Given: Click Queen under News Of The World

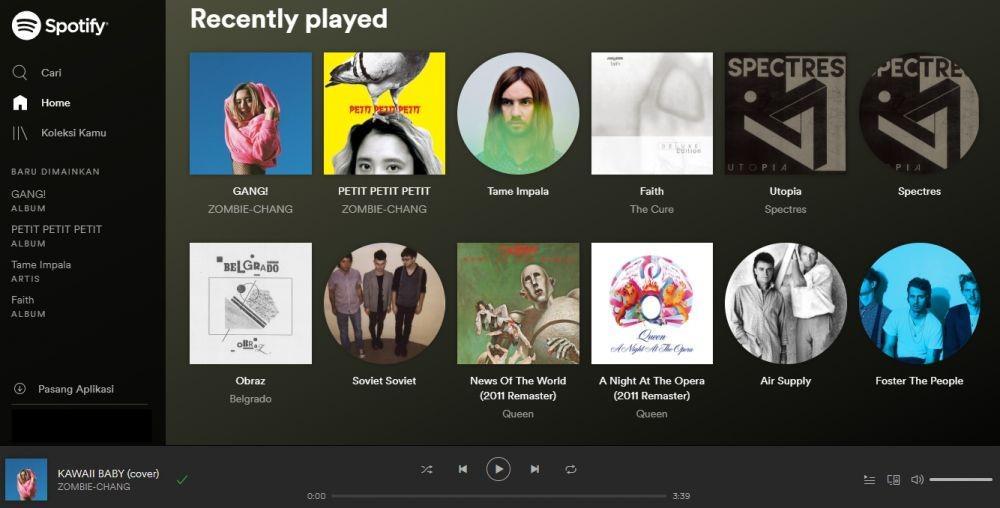Looking at the screenshot, I should [x=518, y=414].
